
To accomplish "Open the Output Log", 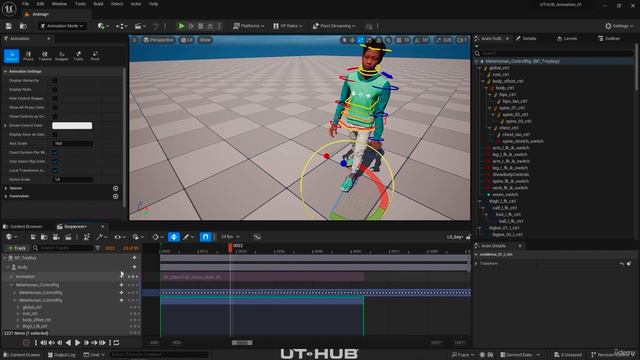I will click(62, 355).
